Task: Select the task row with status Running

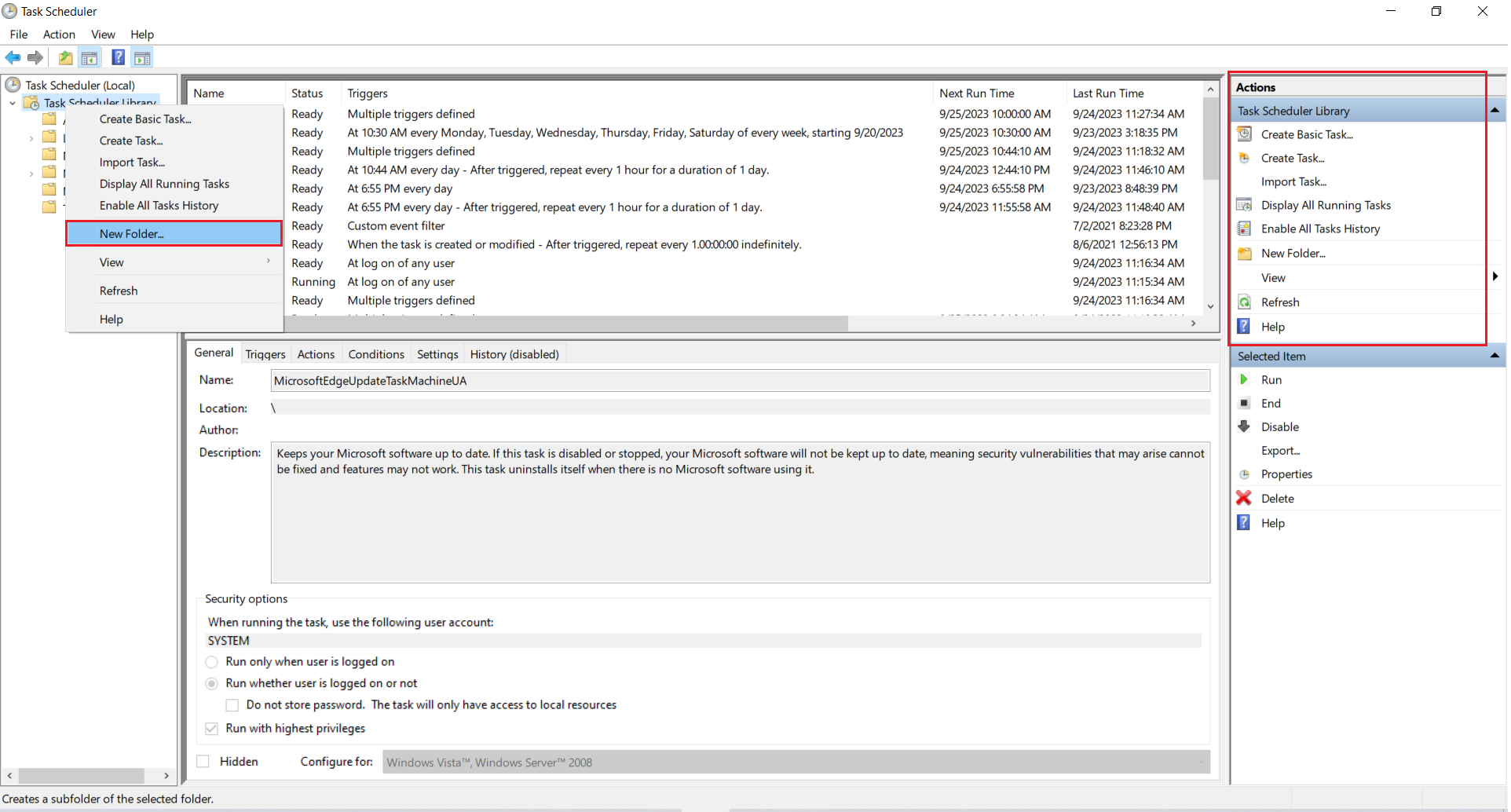Action: [695, 281]
